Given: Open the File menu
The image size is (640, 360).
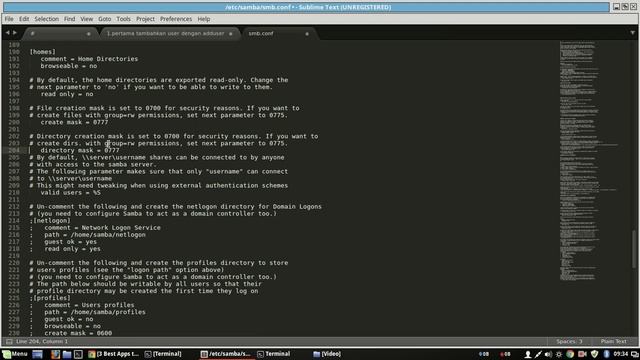Looking at the screenshot, I should (9, 19).
